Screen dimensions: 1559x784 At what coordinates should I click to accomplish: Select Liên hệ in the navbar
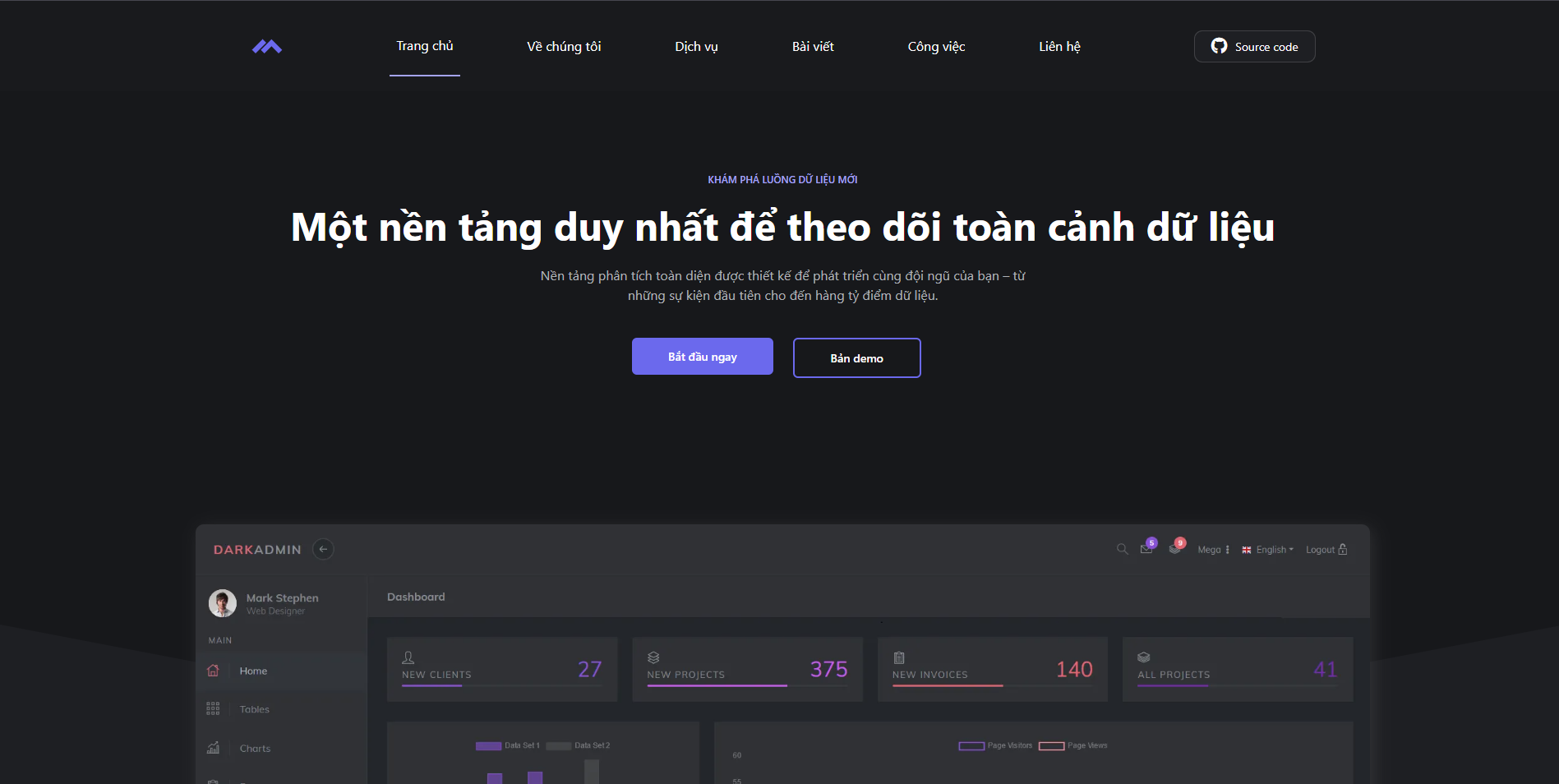coord(1059,47)
